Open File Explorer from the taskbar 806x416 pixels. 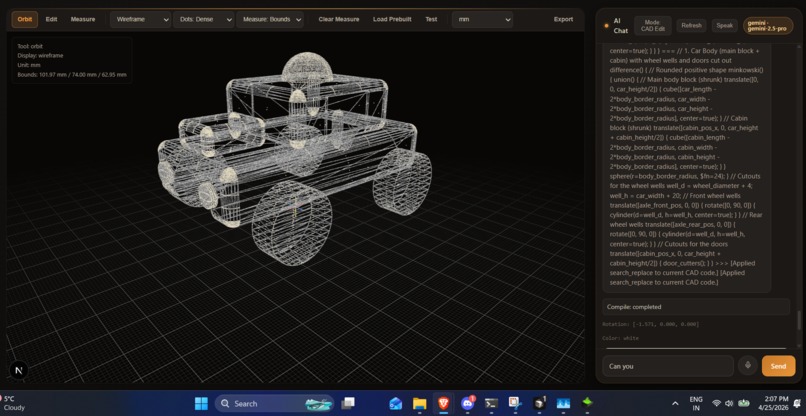pyautogui.click(x=419, y=404)
